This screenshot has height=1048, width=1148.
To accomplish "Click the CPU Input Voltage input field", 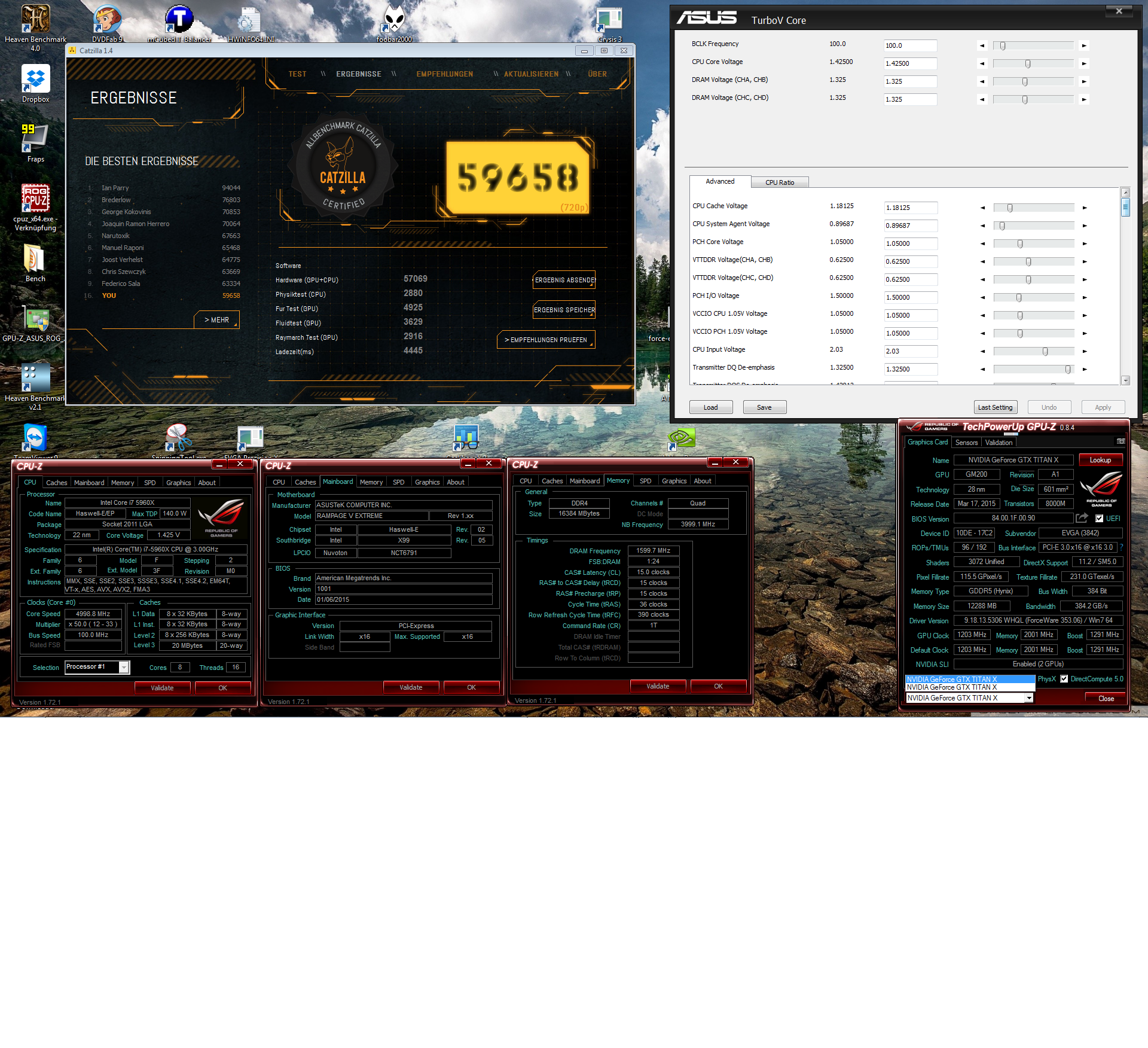I will coord(911,351).
